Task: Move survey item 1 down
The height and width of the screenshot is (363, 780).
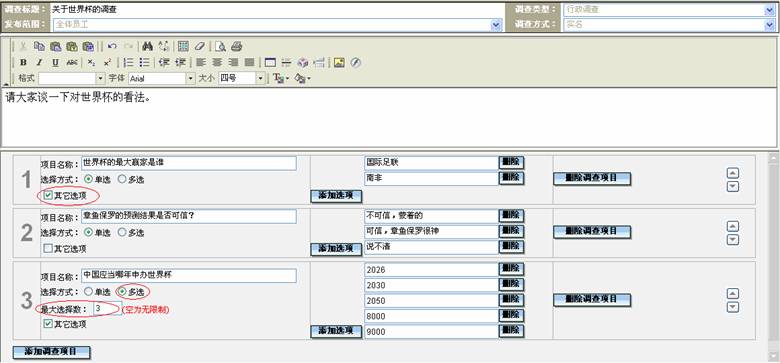Action: [x=733, y=186]
